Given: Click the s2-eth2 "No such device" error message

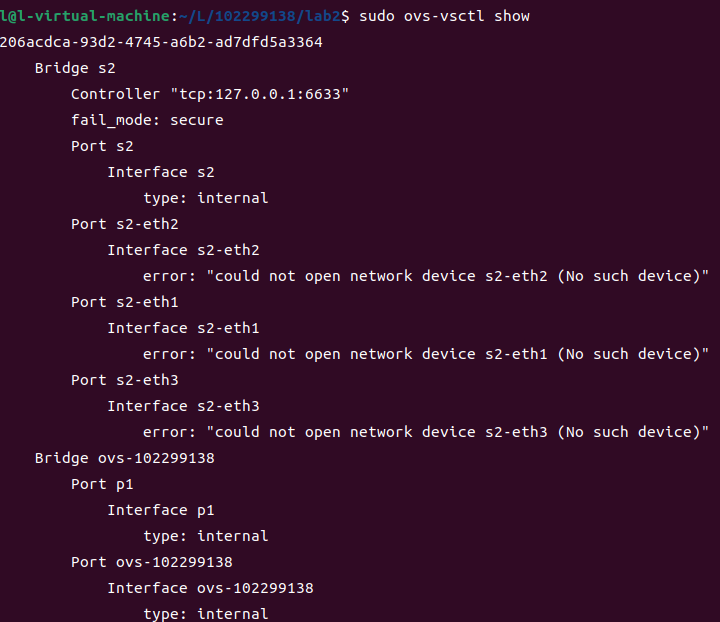Looking at the screenshot, I should [x=426, y=276].
